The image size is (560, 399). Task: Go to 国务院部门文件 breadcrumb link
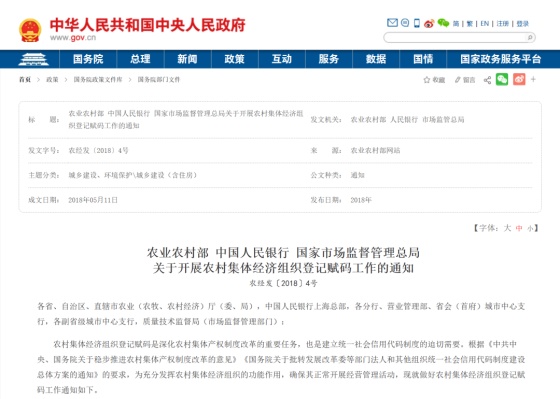(159, 80)
